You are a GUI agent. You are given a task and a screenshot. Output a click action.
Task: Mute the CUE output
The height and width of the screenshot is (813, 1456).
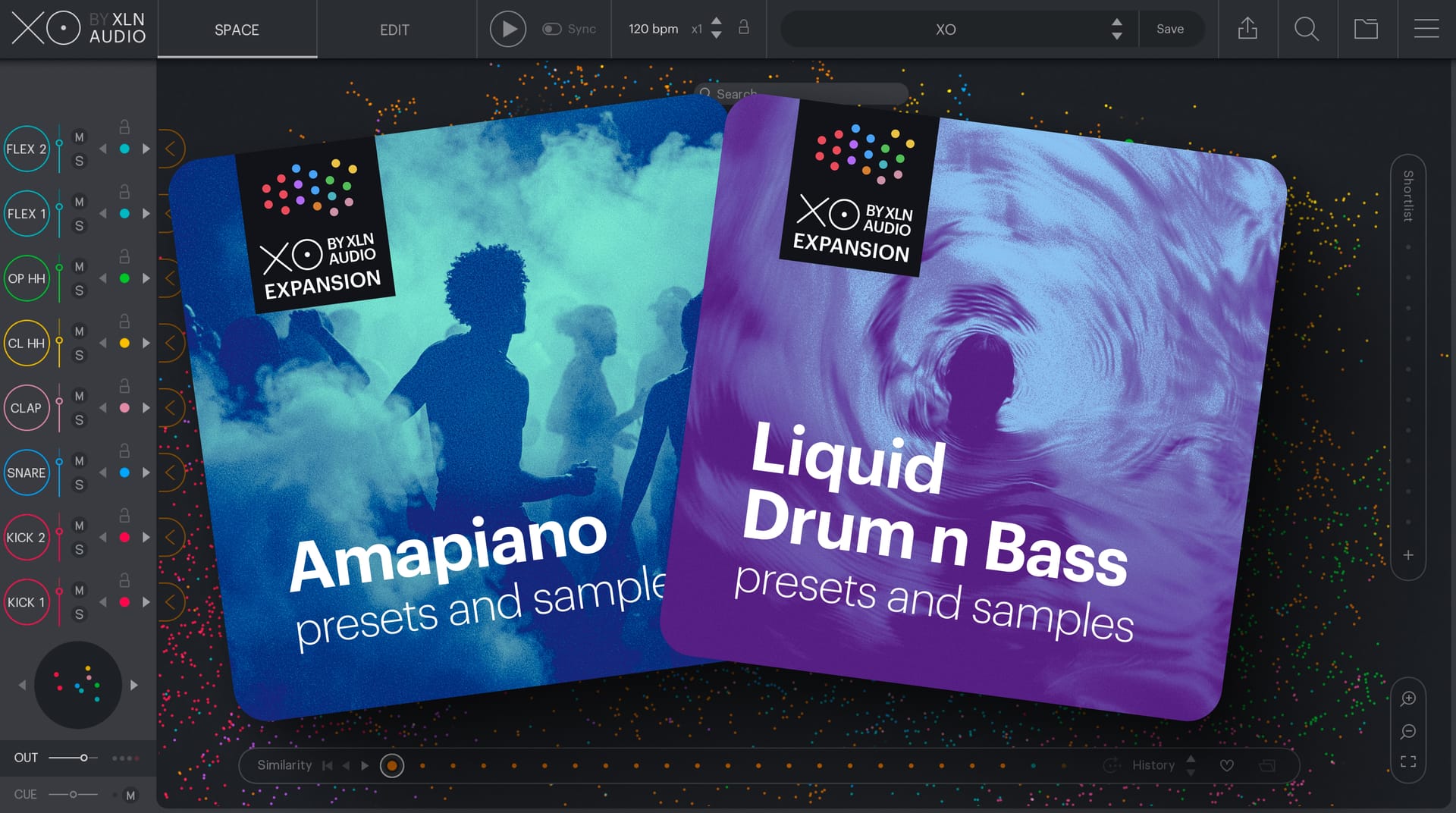(x=130, y=796)
